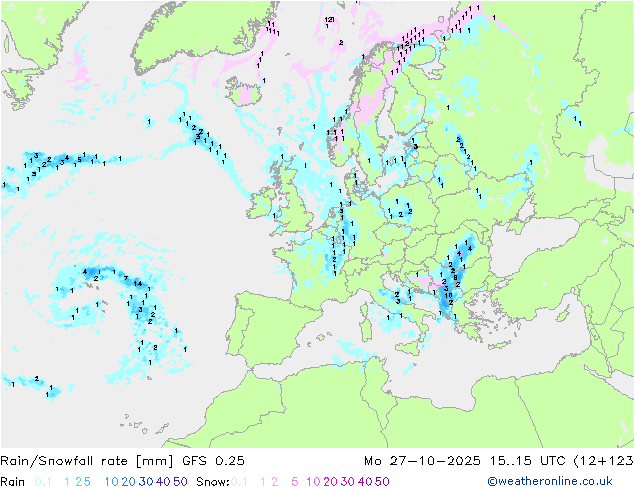This screenshot has width=634, height=490.
Task: Select rain legend value 0.1
Action: 43,482
